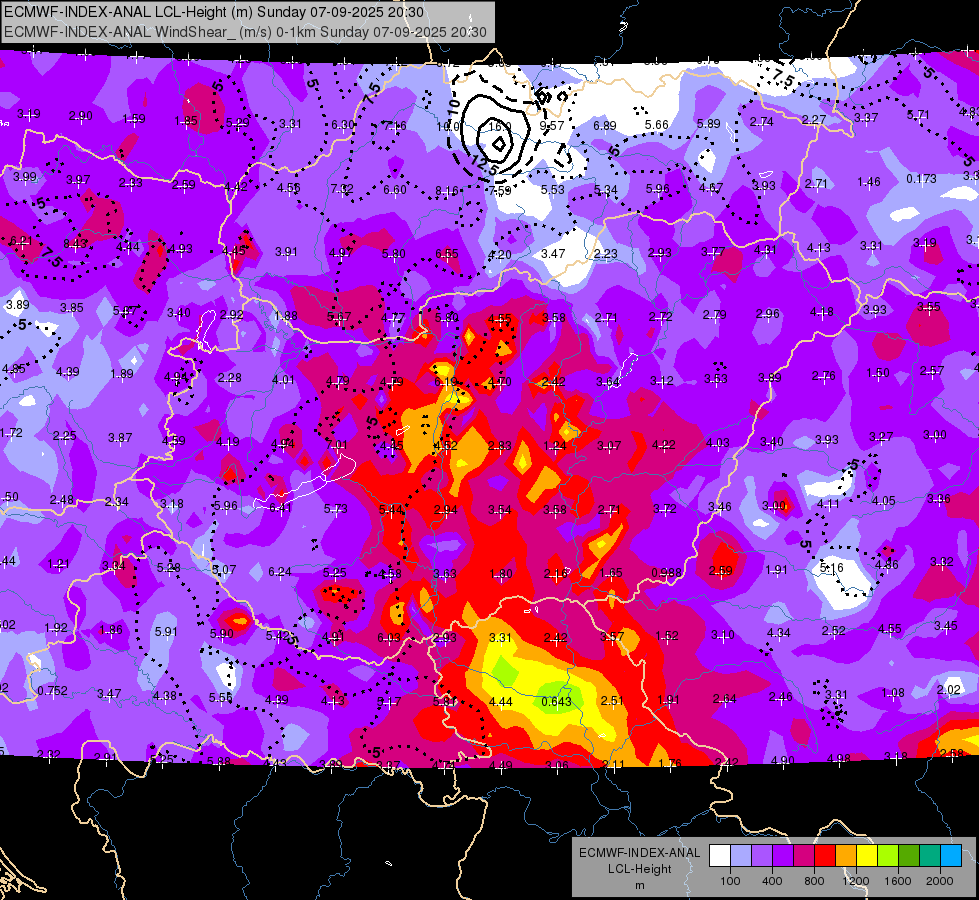This screenshot has width=979, height=900.
Task: Click the 6.89 grid value
Action: coord(604,126)
